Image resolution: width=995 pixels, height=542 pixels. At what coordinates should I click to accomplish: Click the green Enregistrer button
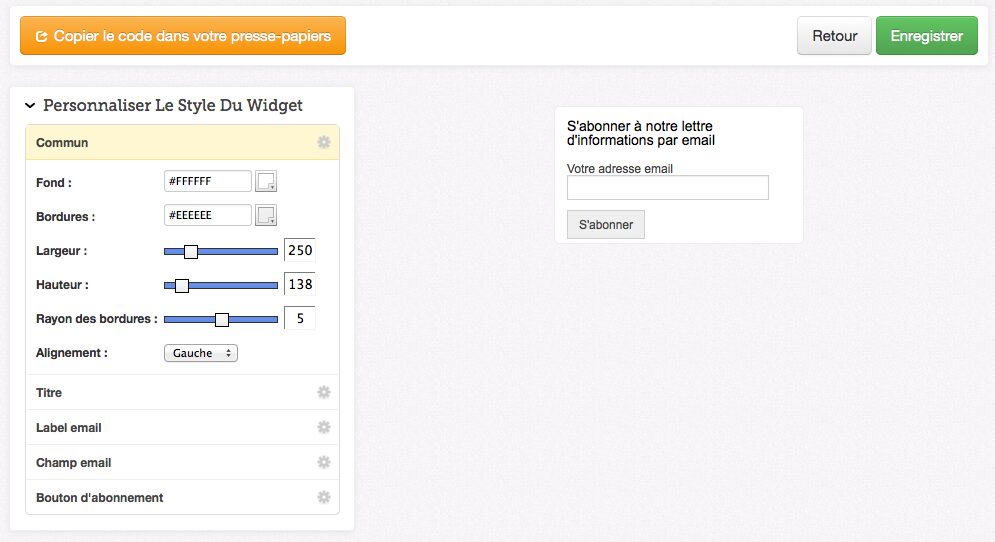(x=926, y=36)
